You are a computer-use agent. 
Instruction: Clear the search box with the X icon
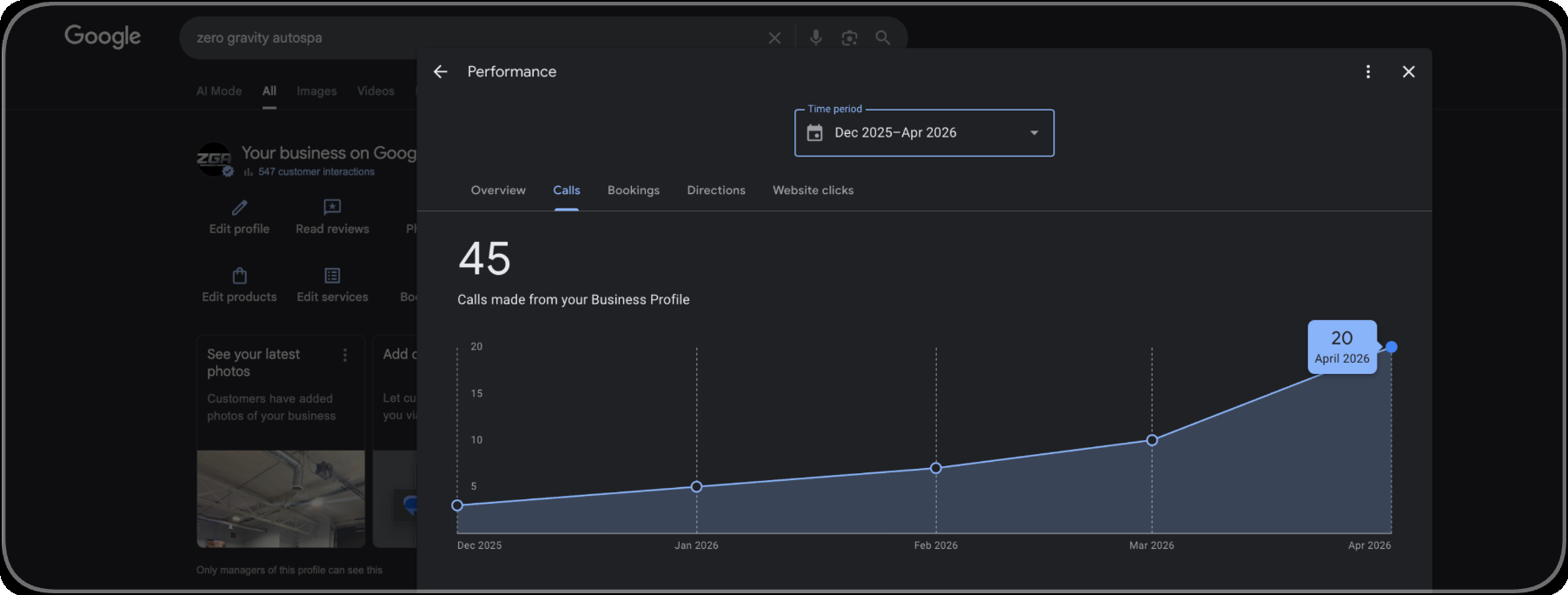point(774,37)
